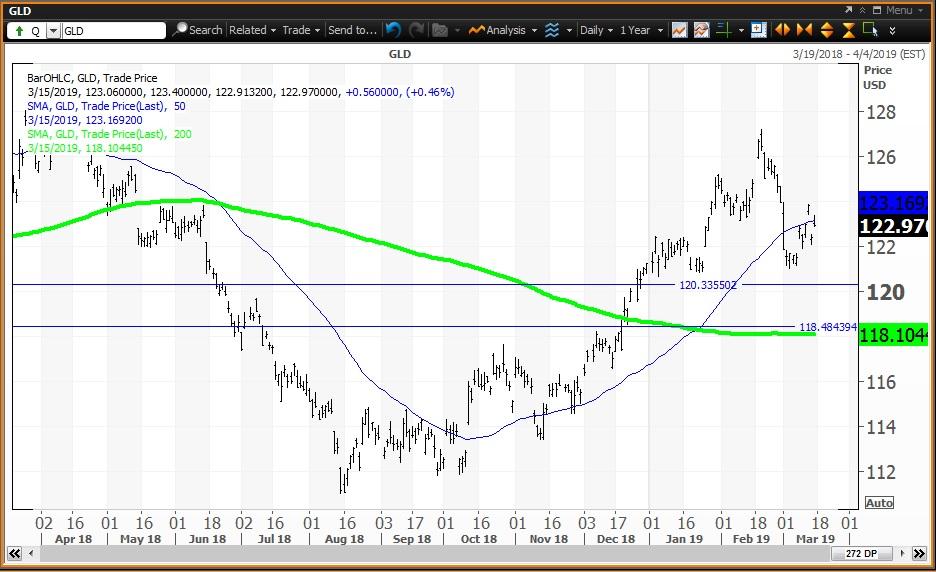936x572 pixels.
Task: Click the compress horizontally orange arrows
Action: pyautogui.click(x=804, y=30)
